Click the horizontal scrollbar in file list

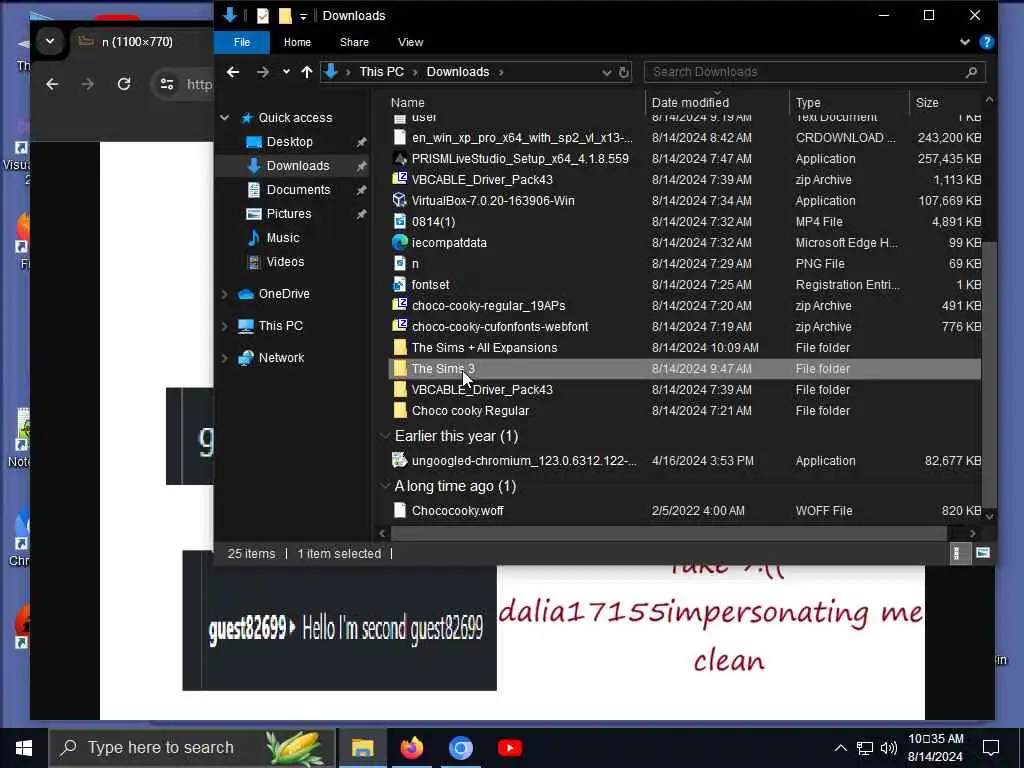pos(669,534)
